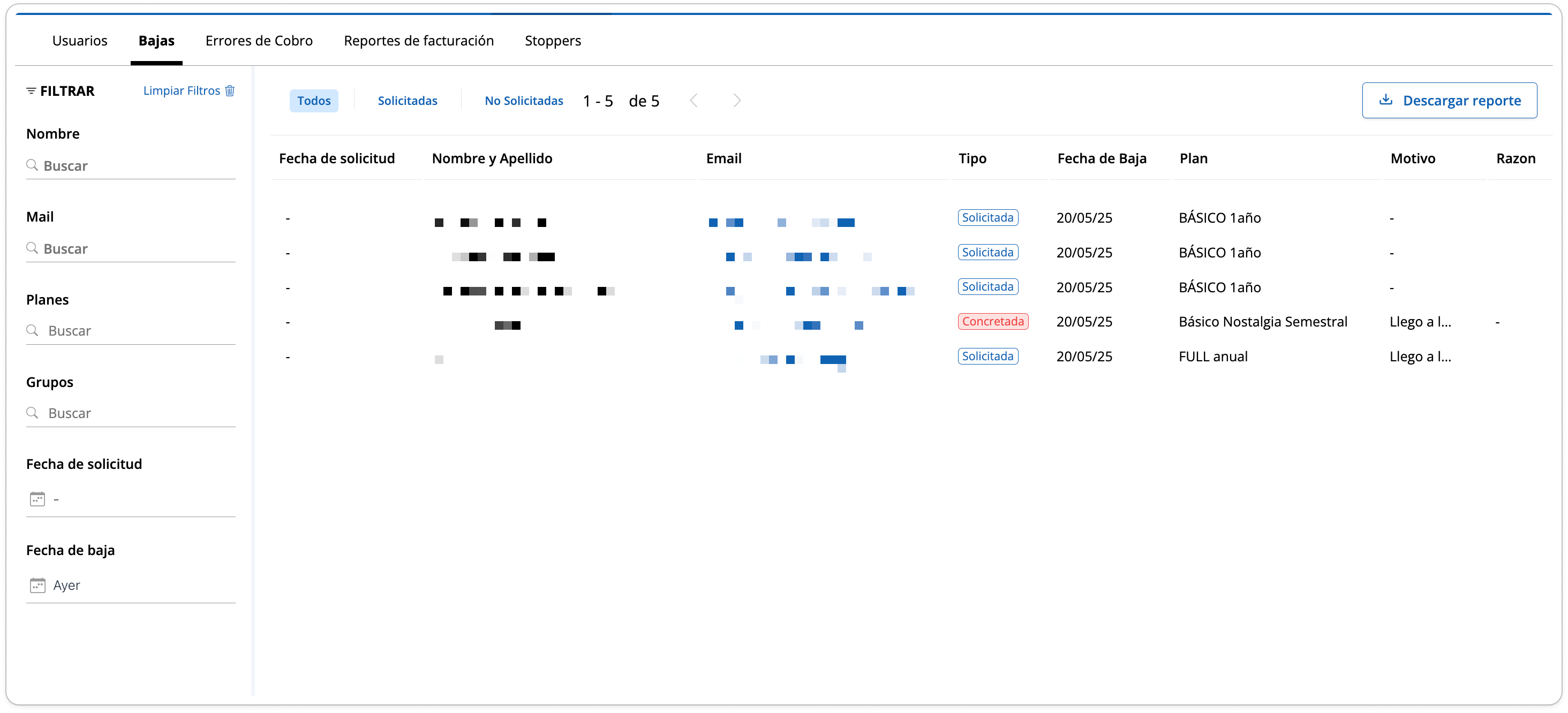Click the red Concretada status badge
The image size is (1568, 713).
coord(993,321)
